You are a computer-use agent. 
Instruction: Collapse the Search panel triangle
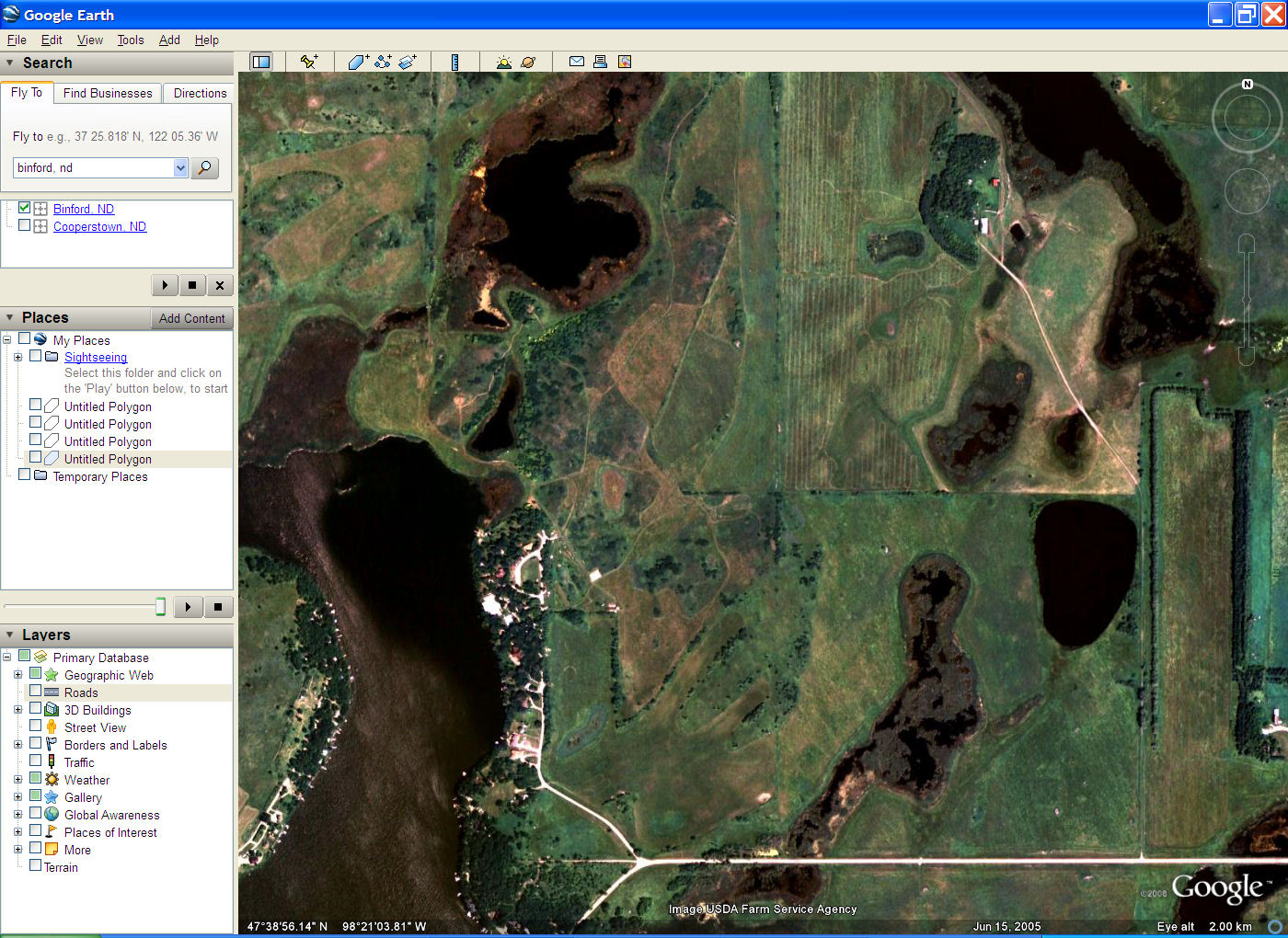click(10, 63)
